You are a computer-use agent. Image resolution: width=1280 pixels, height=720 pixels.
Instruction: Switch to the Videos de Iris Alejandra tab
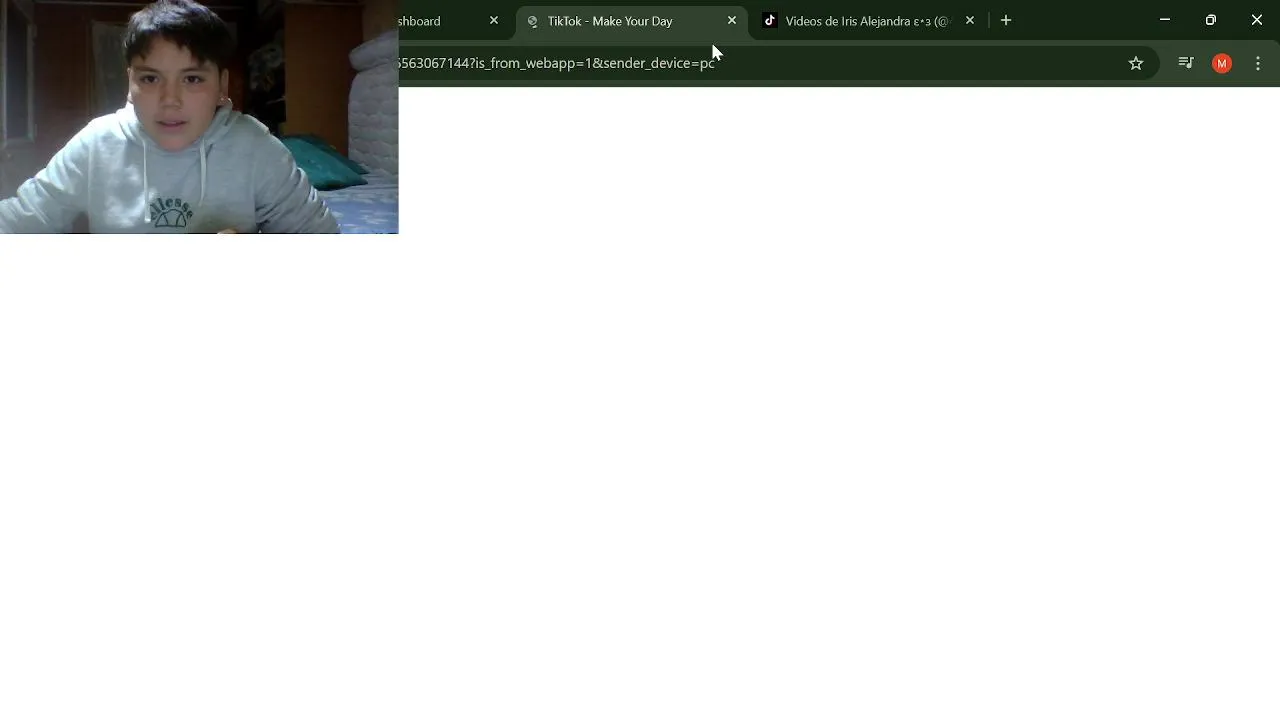point(867,21)
